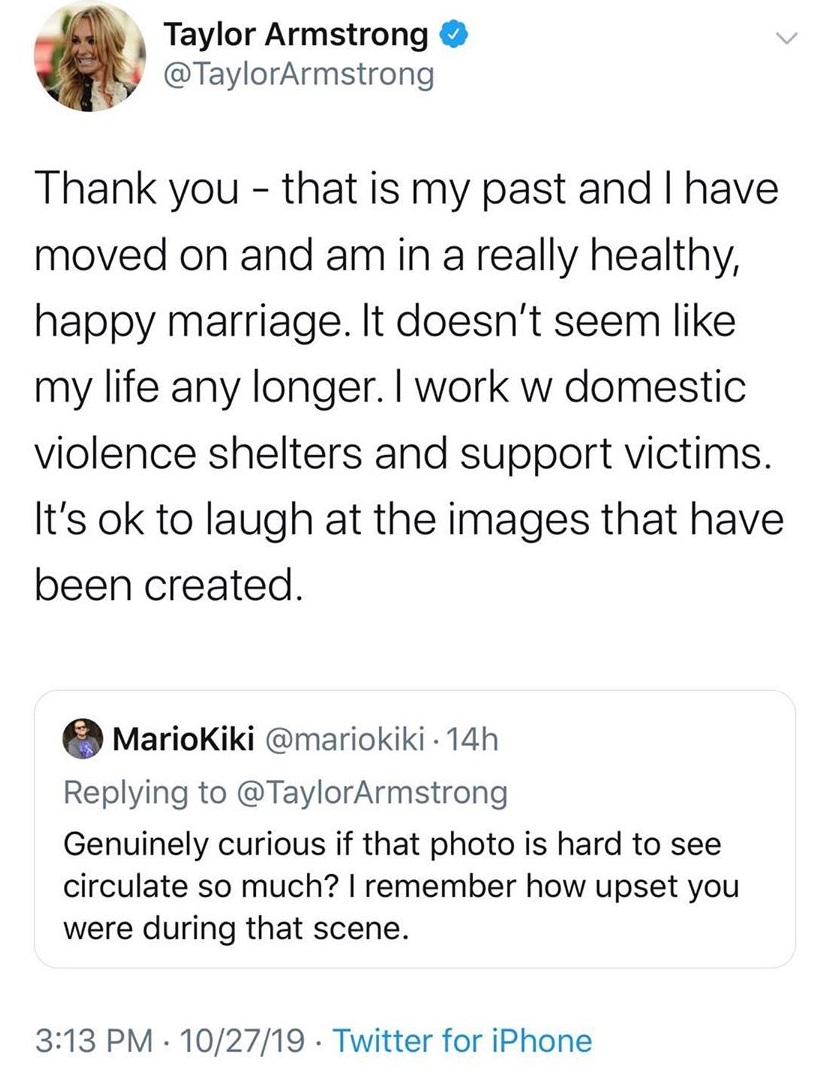Click the Twitter for iPhone link
The height and width of the screenshot is (1075, 813).
[x=463, y=1041]
